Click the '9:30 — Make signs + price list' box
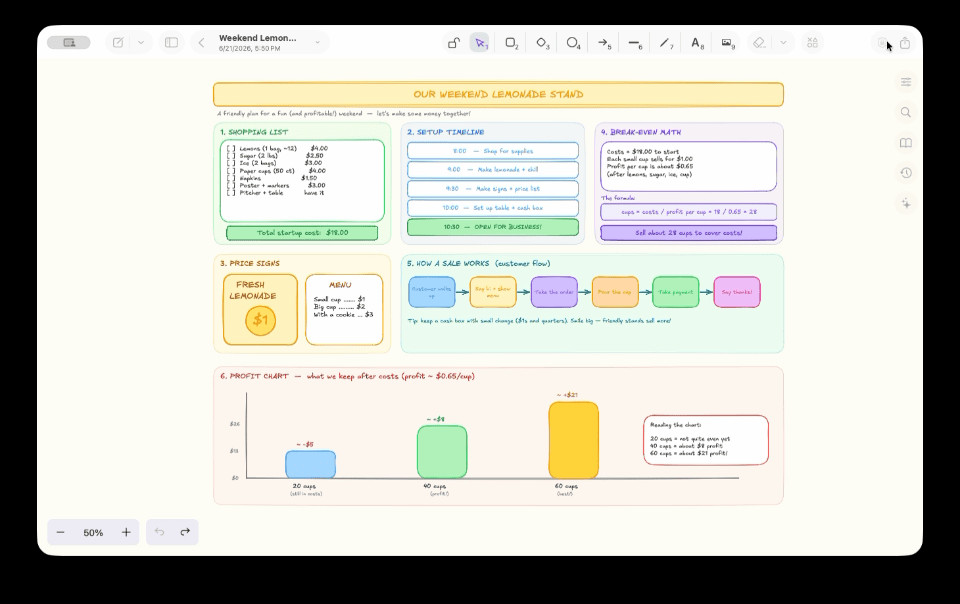The height and width of the screenshot is (604, 960). (x=493, y=189)
